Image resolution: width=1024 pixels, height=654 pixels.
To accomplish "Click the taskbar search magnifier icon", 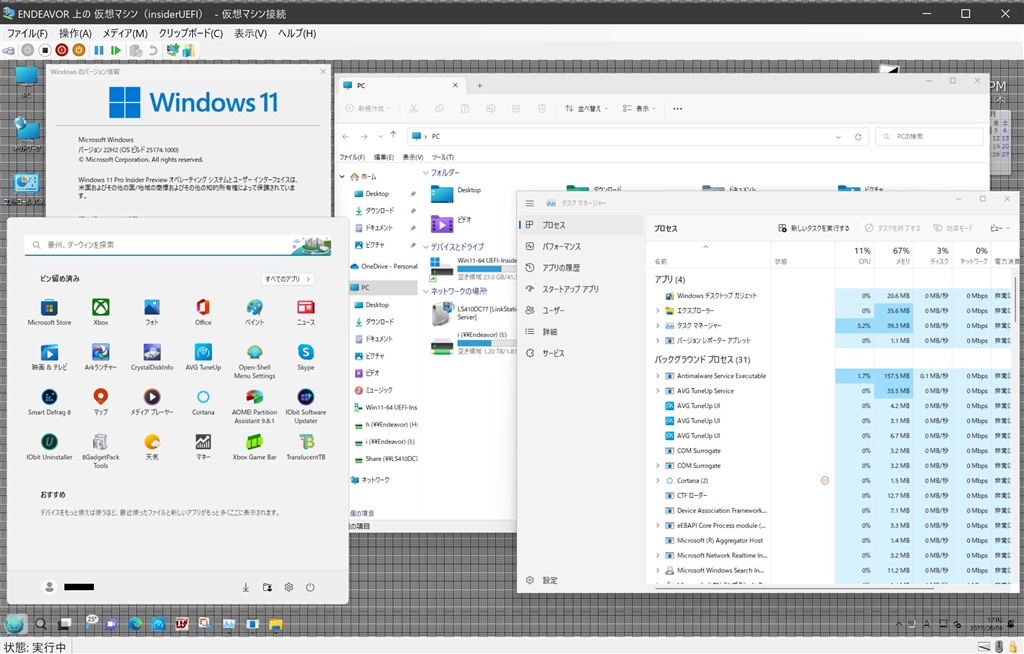I will pos(41,624).
